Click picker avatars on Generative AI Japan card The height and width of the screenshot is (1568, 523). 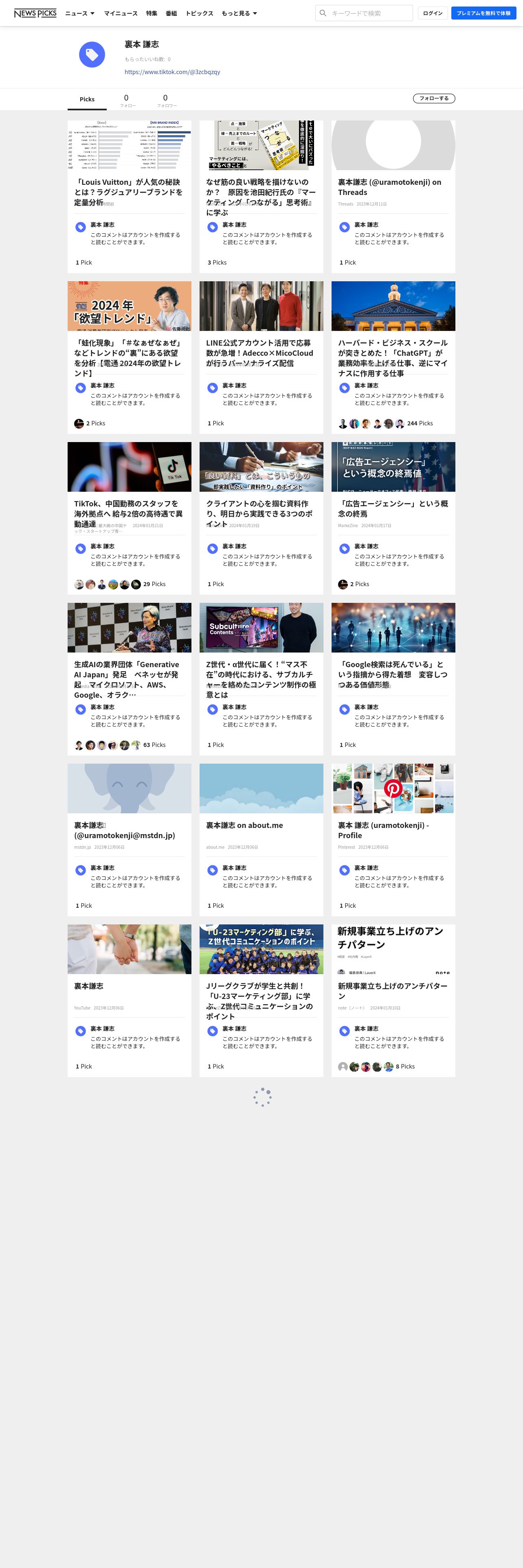click(x=107, y=745)
